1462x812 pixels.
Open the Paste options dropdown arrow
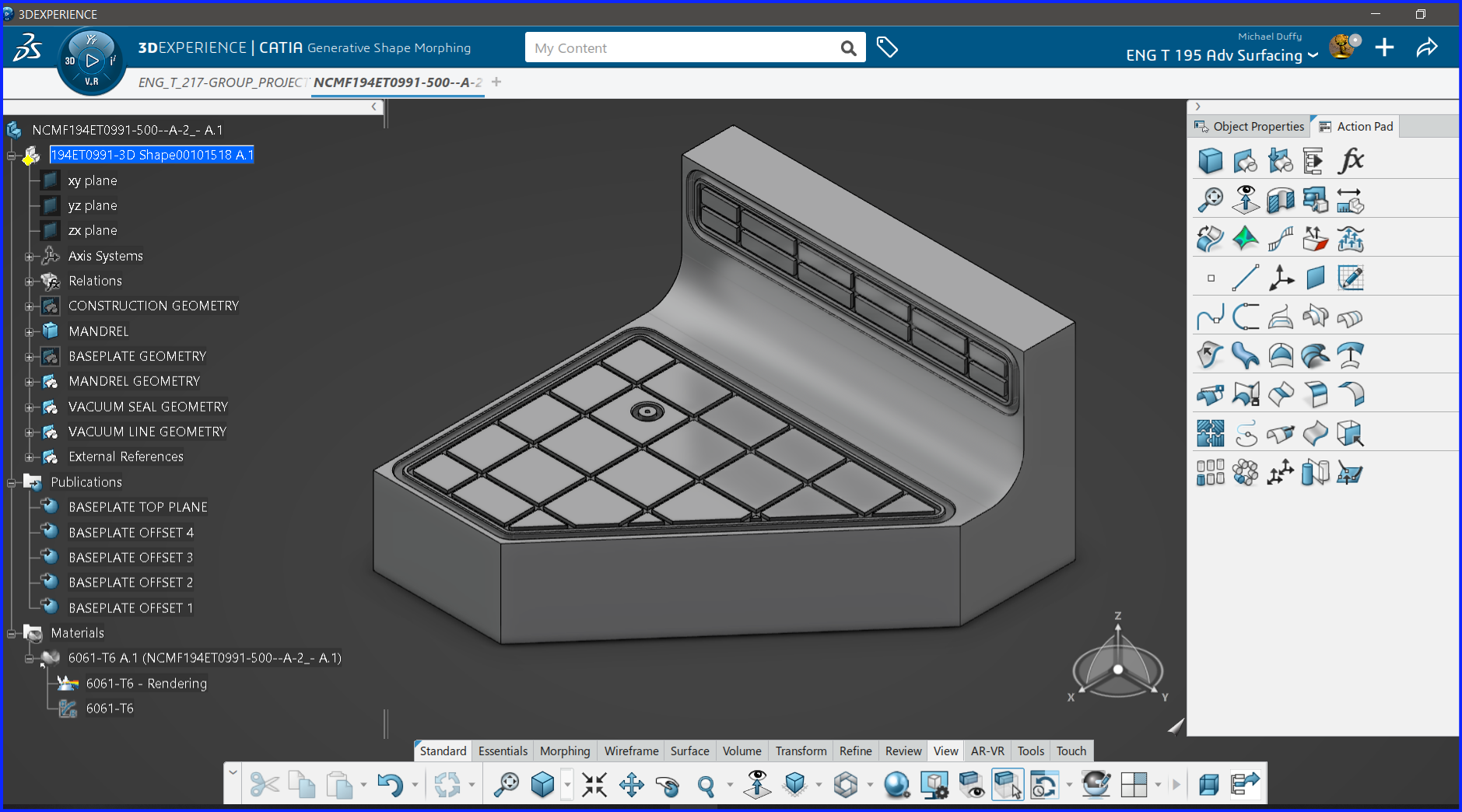363,786
